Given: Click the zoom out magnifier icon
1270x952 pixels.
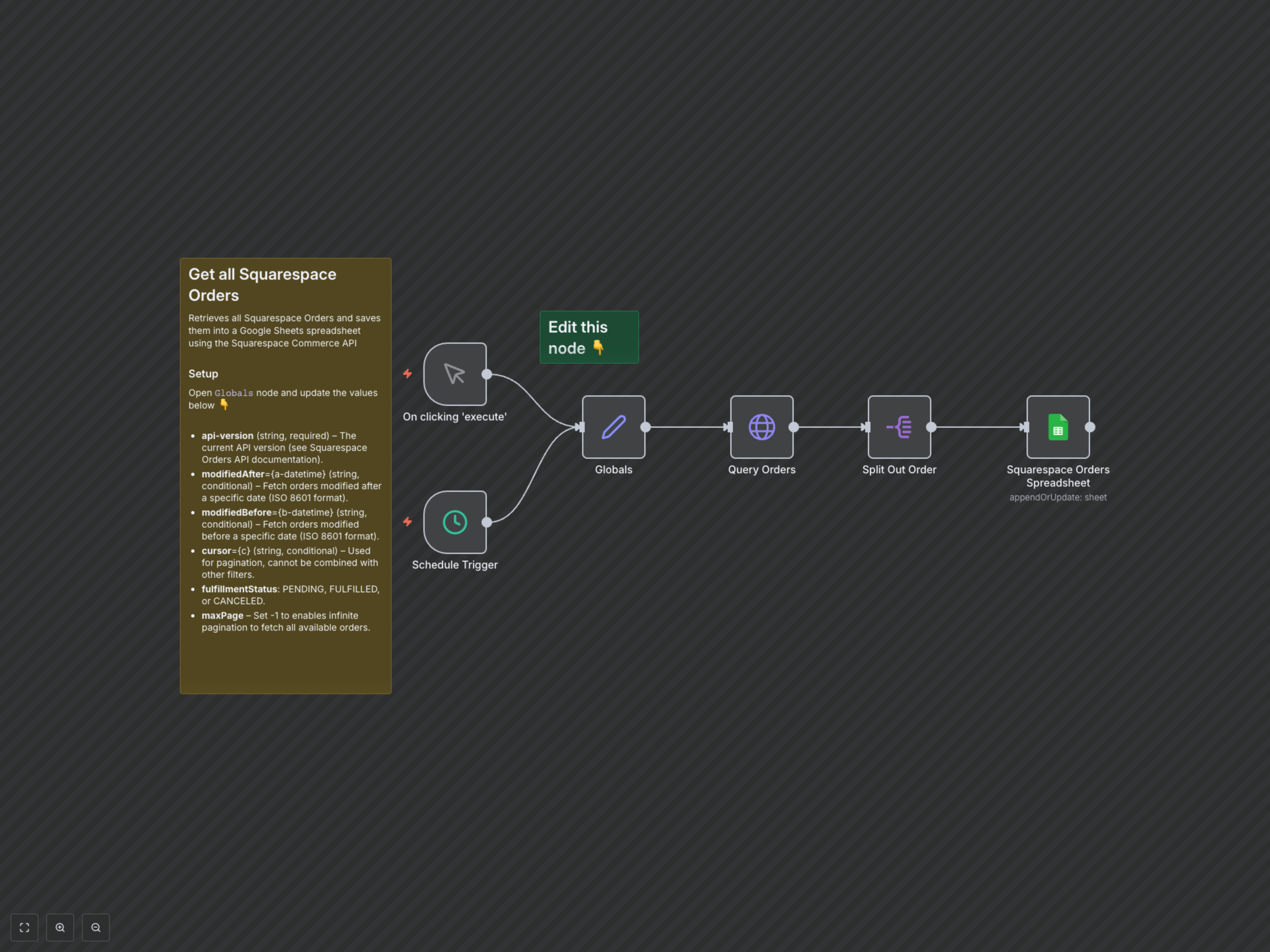Looking at the screenshot, I should pyautogui.click(x=96, y=927).
